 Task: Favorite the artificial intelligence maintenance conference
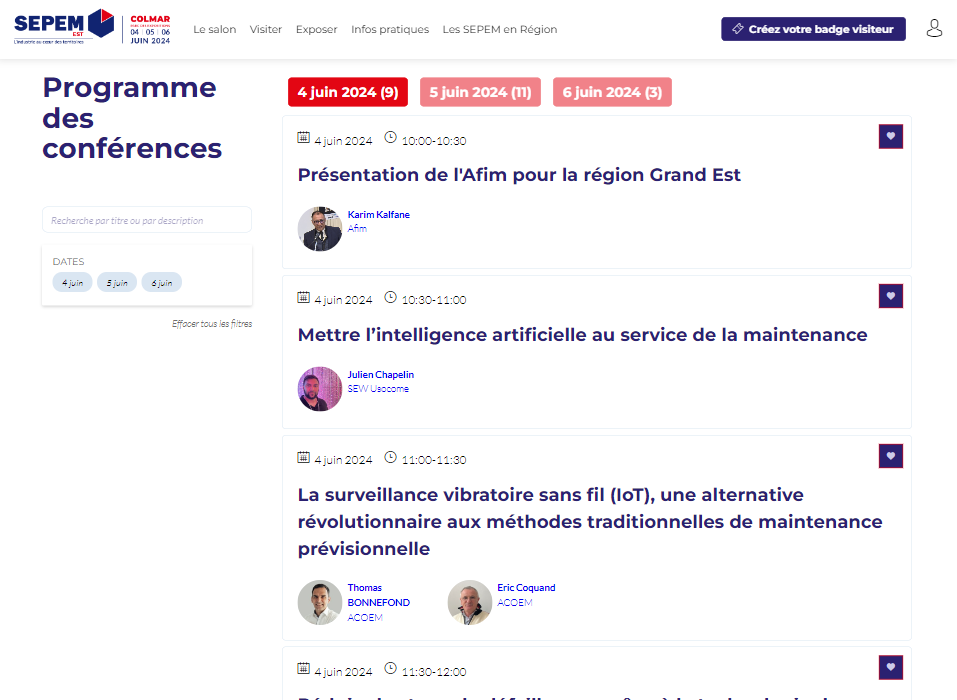(x=890, y=296)
